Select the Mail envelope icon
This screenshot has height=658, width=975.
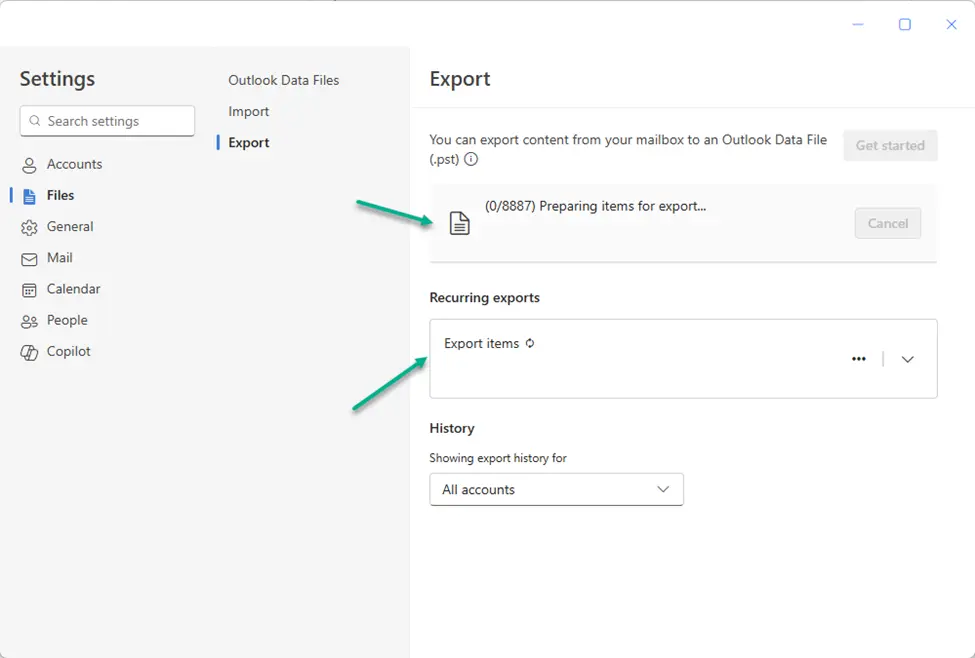click(x=27, y=258)
